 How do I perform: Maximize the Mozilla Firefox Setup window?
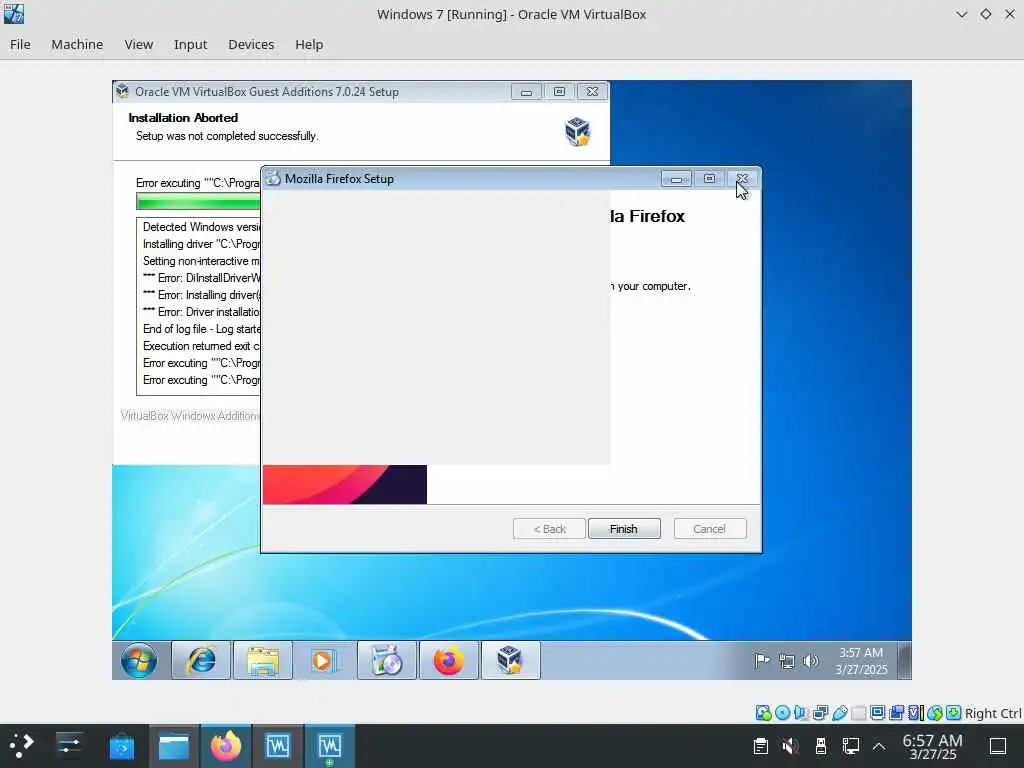point(709,178)
